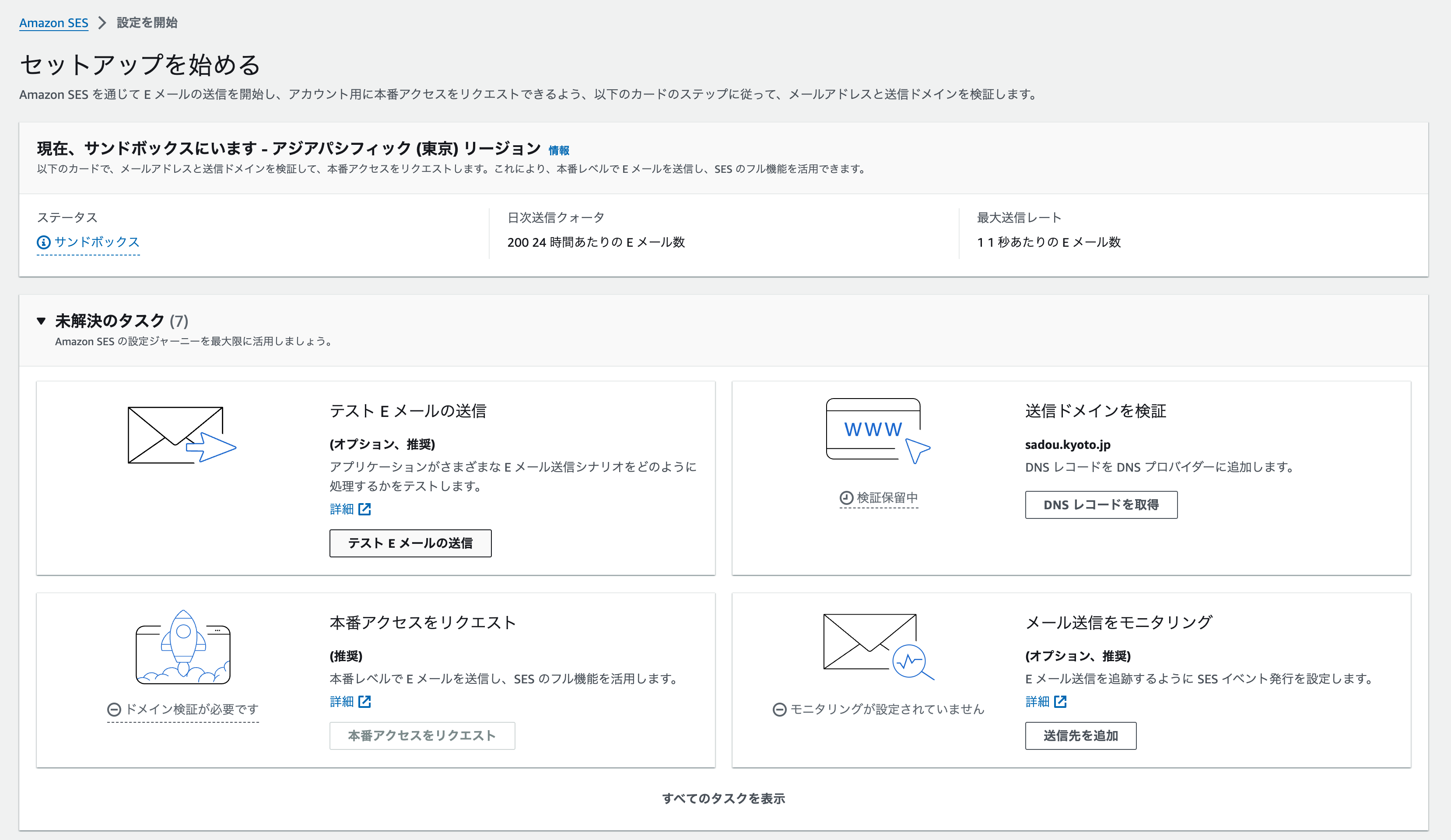Click the 未解決のタスク (7) heading

click(122, 321)
